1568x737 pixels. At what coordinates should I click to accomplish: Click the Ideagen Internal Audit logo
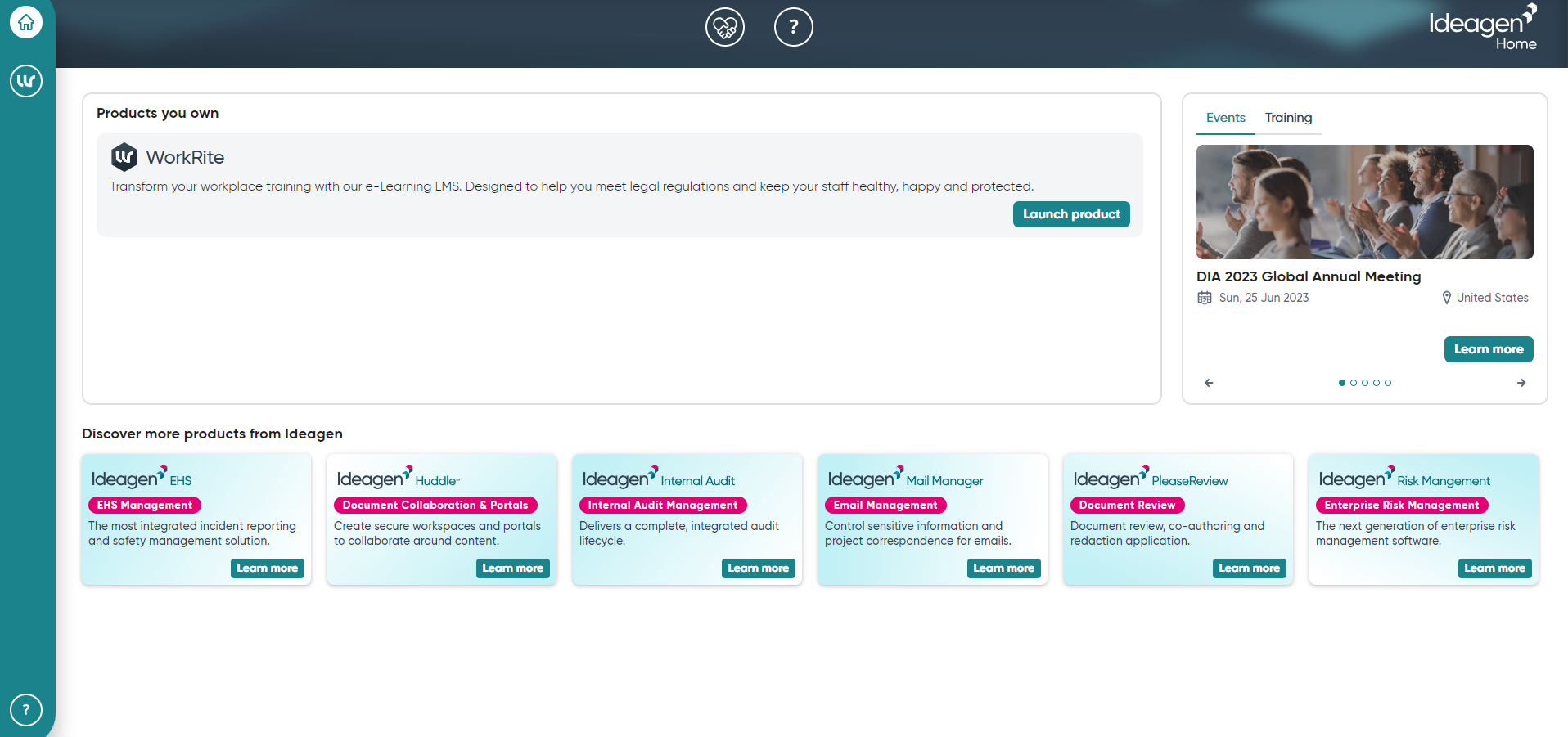(x=659, y=478)
